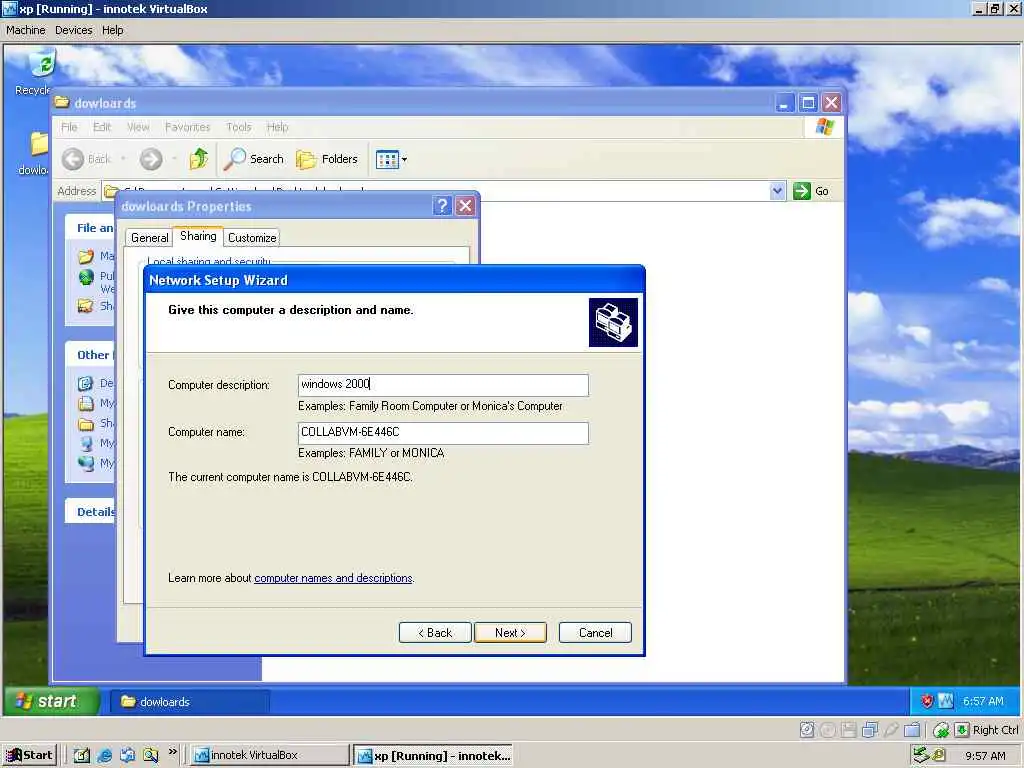Screen dimensions: 1024x768
Task: Open the View menu in Explorer window
Action: point(138,127)
